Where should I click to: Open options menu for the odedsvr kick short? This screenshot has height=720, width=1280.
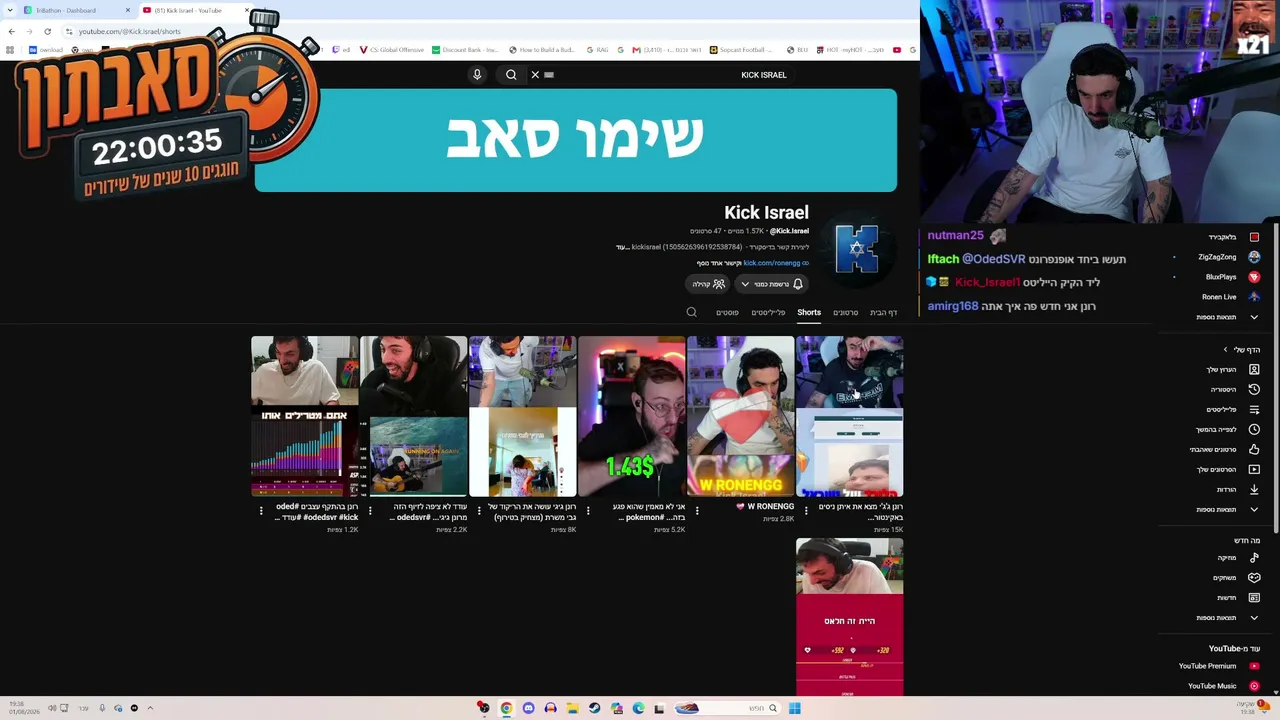coord(261,510)
